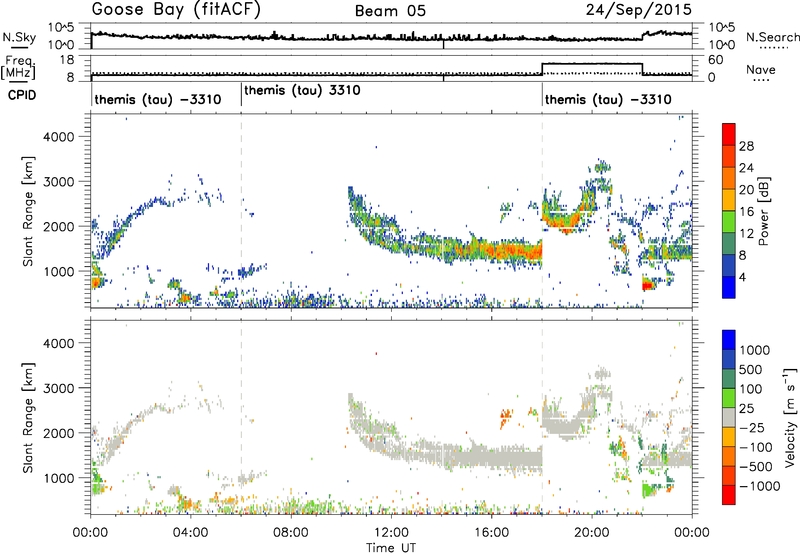Image resolution: width=800 pixels, height=554 pixels.
Task: Click the 'Velocity [m s-1]' colorbar title
Action: [x=790, y=417]
